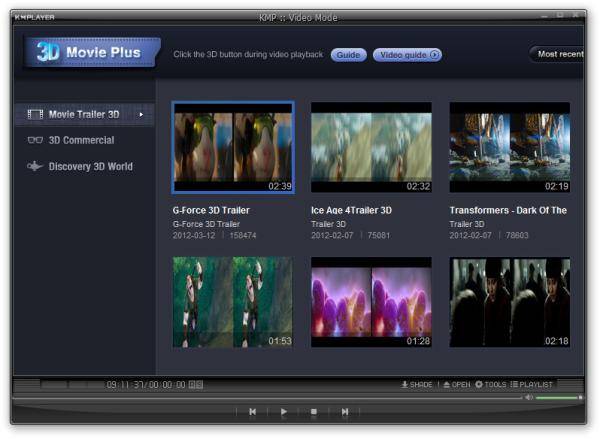
Task: Click the G-Force 3D Trailer subtitle line
Action: [206, 224]
